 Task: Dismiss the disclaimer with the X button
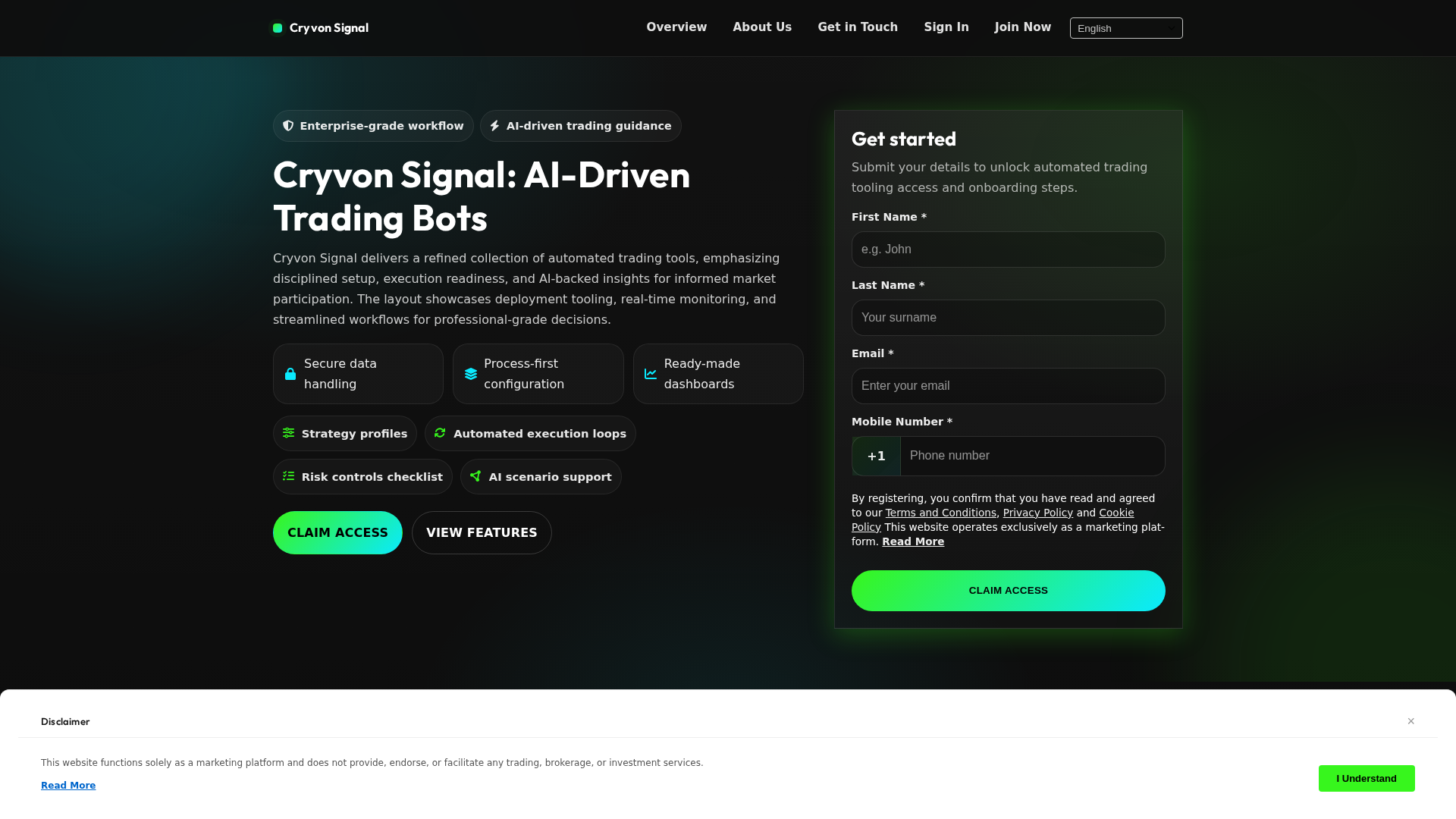[x=1410, y=721]
